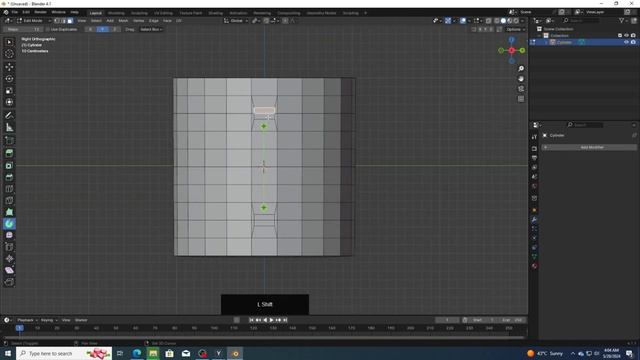Open the File menu
The image size is (640, 360).
click(x=14, y=12)
